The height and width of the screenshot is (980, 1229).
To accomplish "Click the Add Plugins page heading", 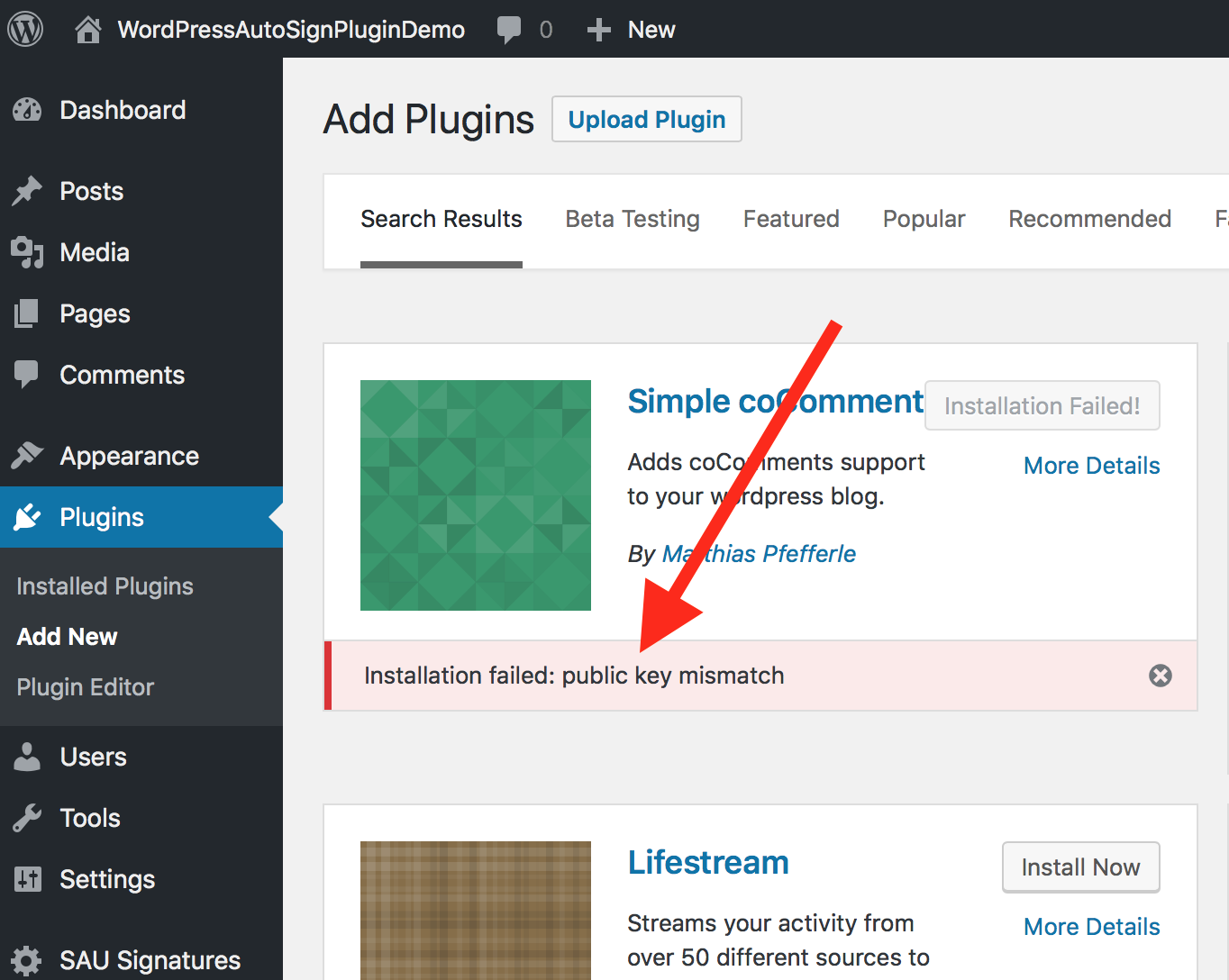I will click(429, 119).
